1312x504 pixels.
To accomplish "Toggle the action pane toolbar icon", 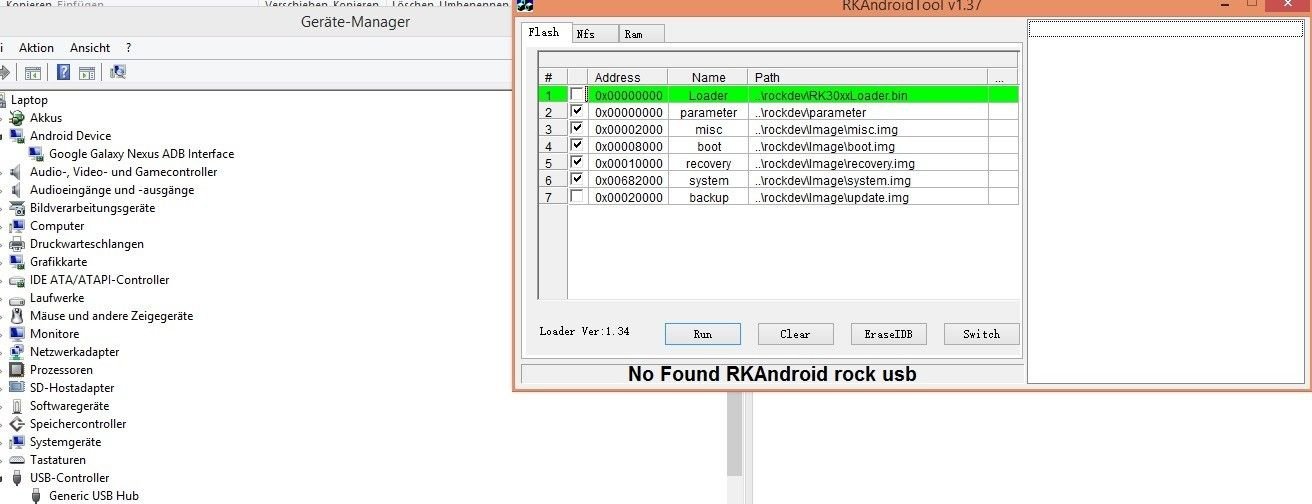I will coord(87,72).
